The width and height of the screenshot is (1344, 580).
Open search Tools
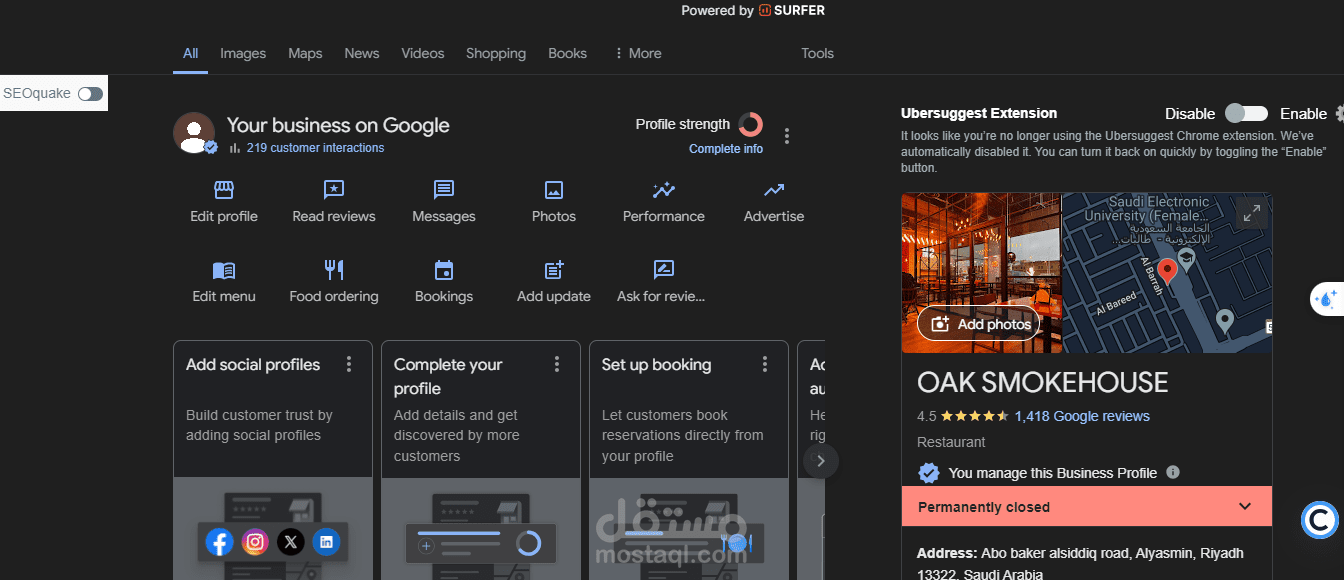click(x=817, y=53)
